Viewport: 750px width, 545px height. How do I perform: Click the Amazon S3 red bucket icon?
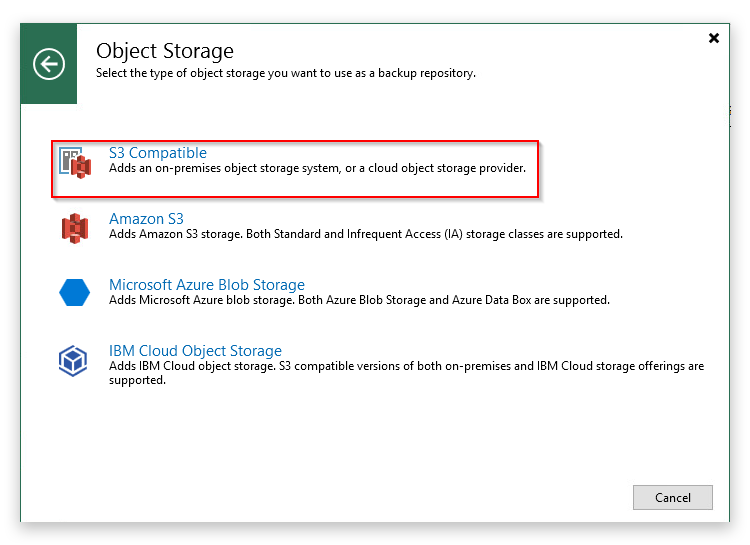(x=75, y=228)
